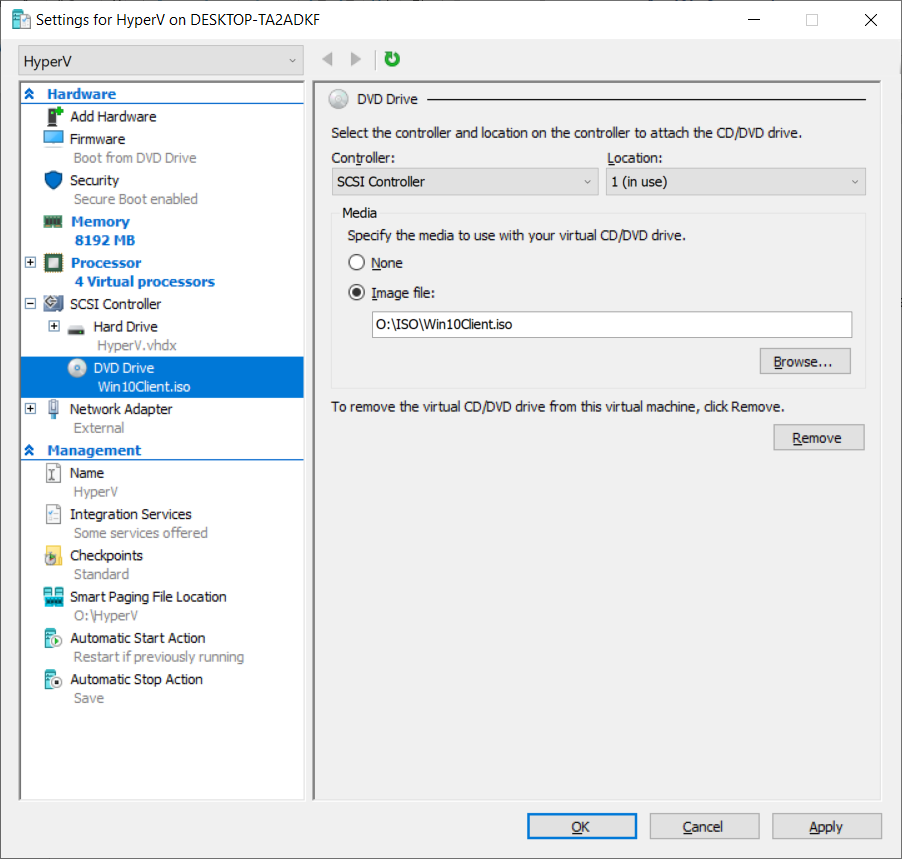The height and width of the screenshot is (859, 902).
Task: Open Memory settings via its chip icon
Action: pyautogui.click(x=54, y=222)
